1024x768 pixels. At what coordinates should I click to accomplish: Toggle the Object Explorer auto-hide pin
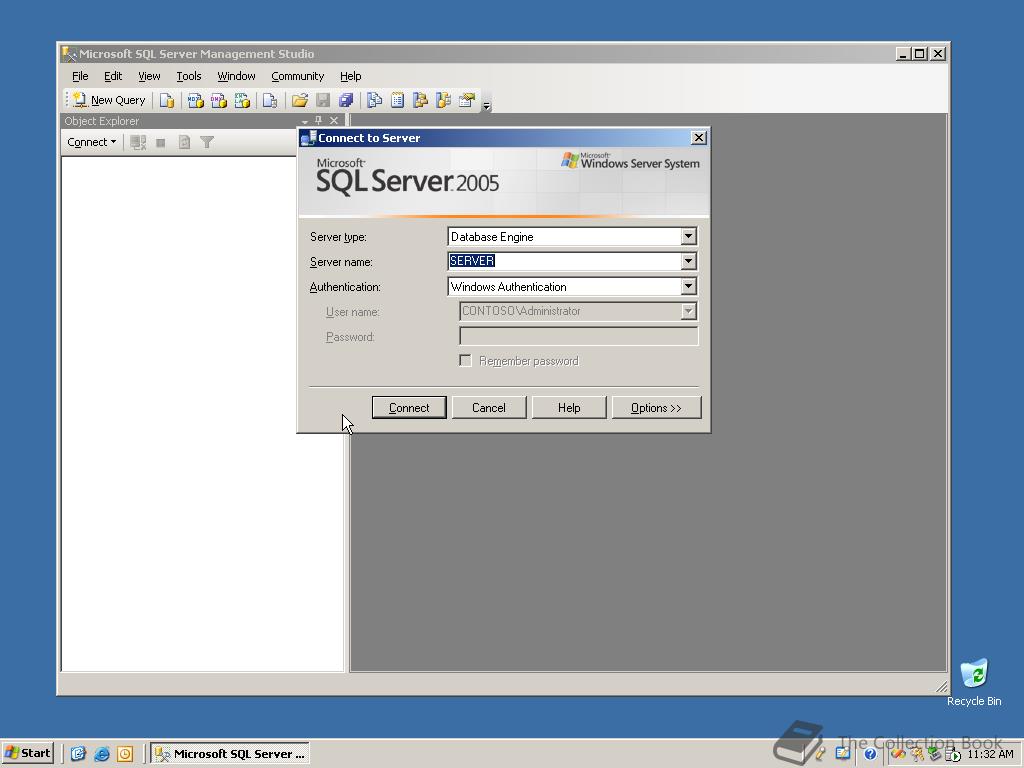(x=319, y=120)
